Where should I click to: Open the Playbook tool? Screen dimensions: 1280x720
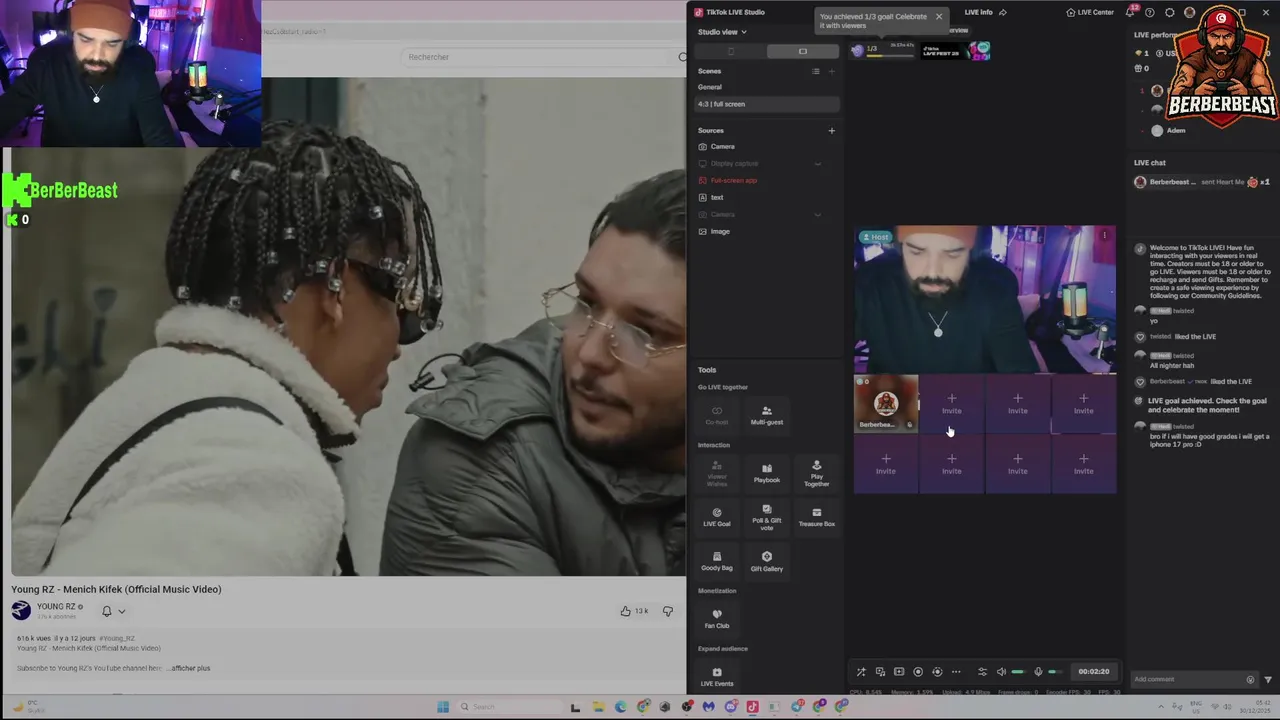[767, 473]
